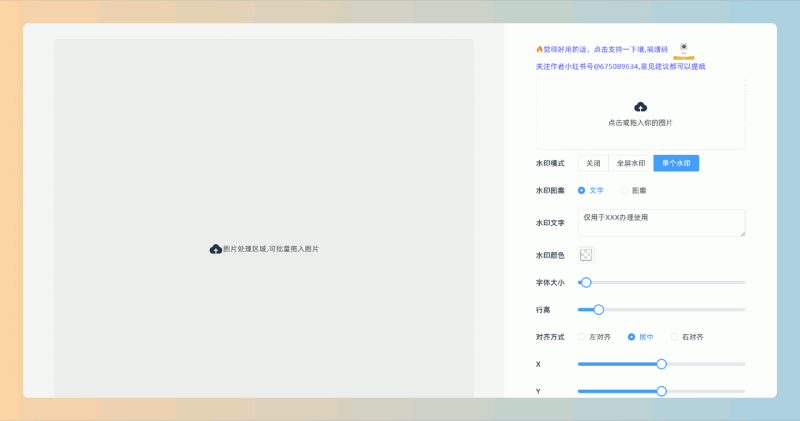This screenshot has width=800, height=421.
Task: Open the donation QR code thumbnail
Action: click(684, 50)
